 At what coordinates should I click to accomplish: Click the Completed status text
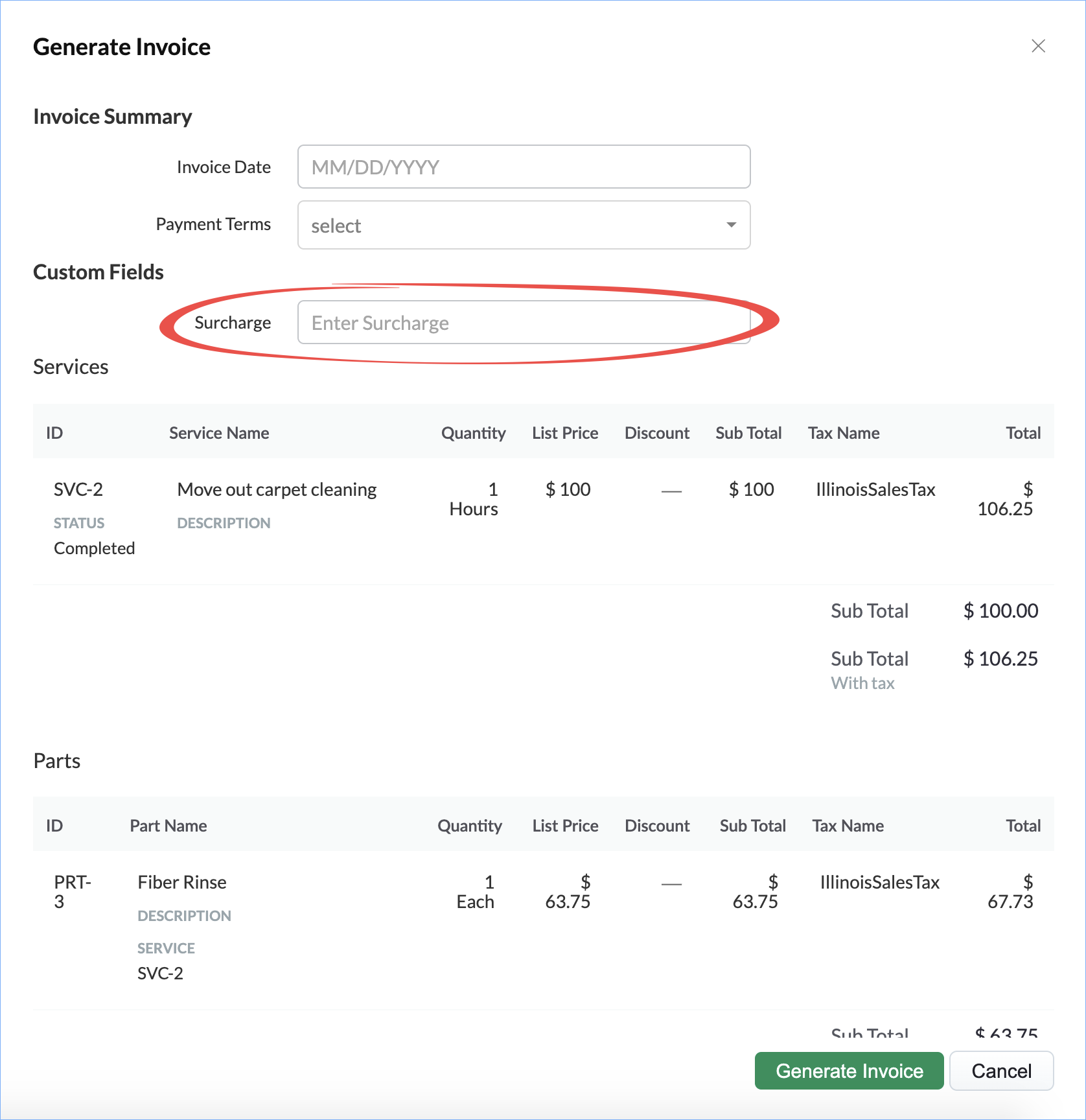point(95,548)
